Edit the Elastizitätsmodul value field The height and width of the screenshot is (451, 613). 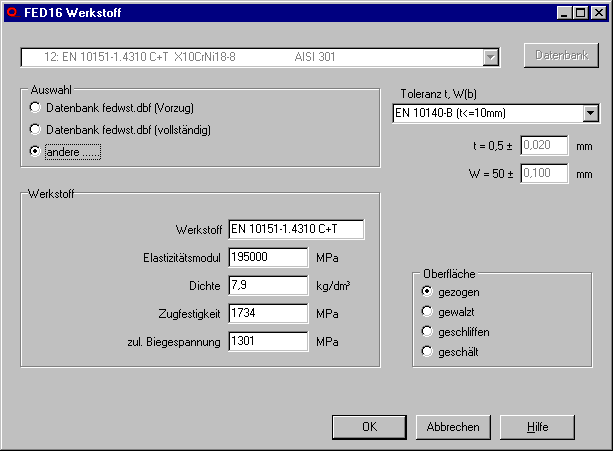tap(267, 257)
